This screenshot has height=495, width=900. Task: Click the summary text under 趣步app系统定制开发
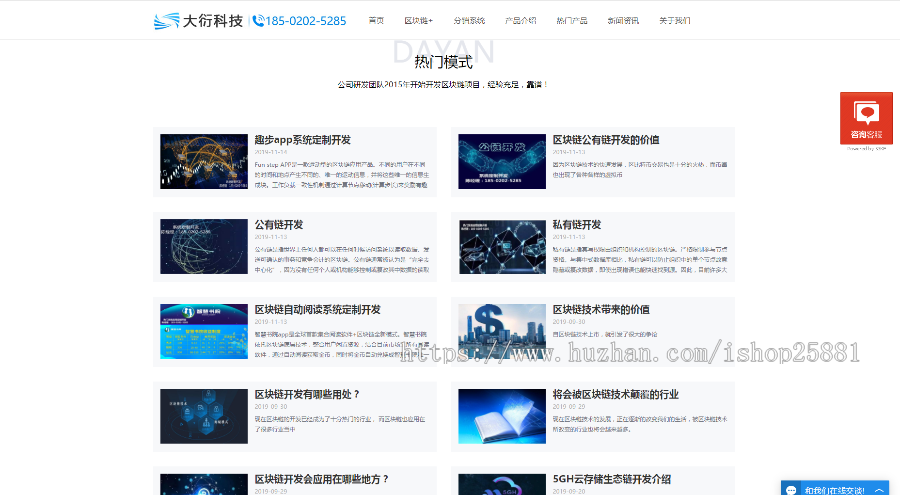(x=342, y=175)
